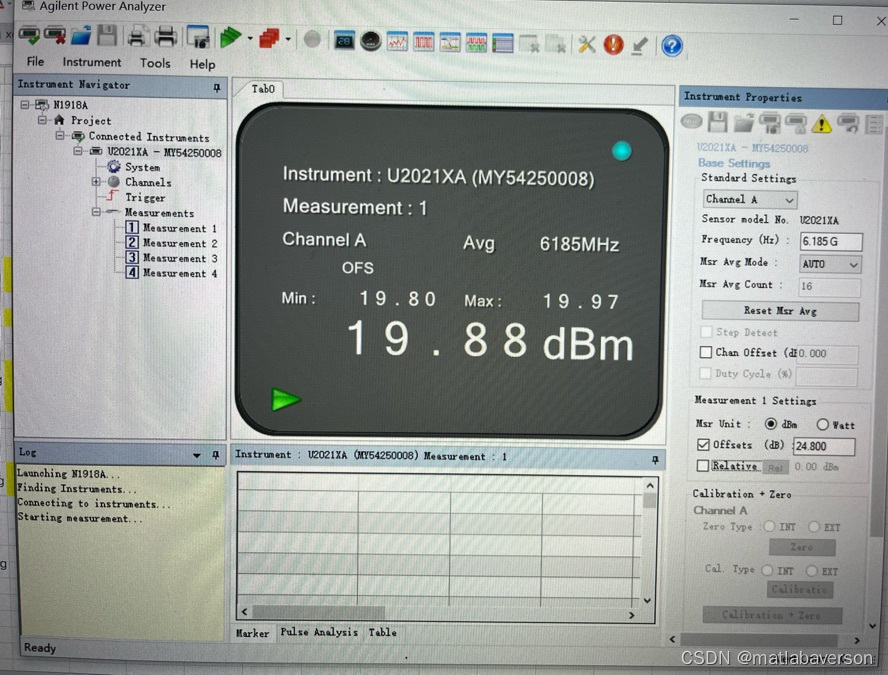
Task: Click the disconnect instrument icon with red X
Action: 55,37
